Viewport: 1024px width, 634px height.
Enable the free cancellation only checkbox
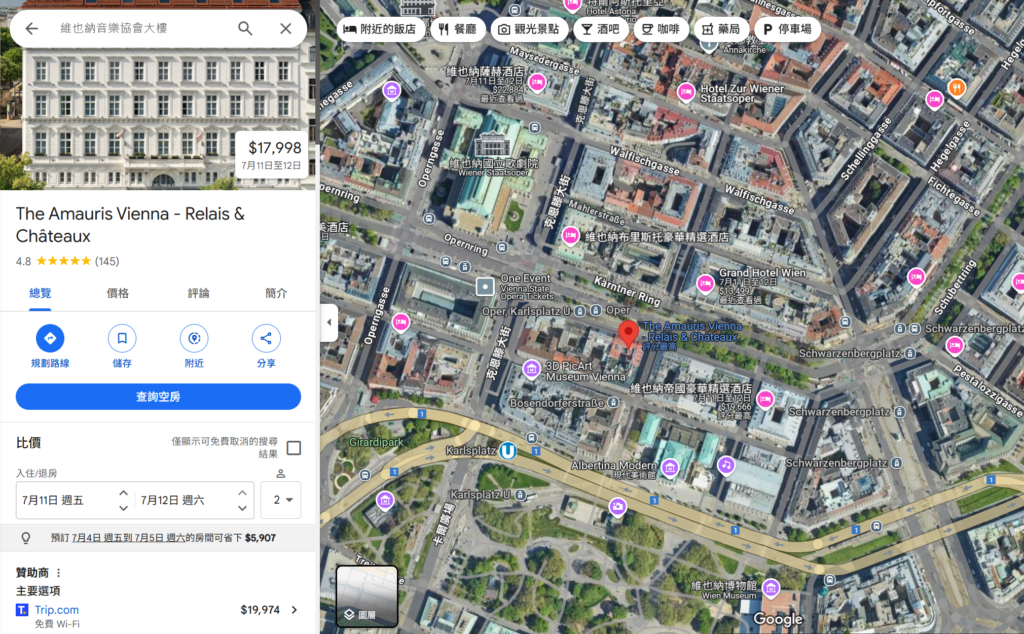294,448
